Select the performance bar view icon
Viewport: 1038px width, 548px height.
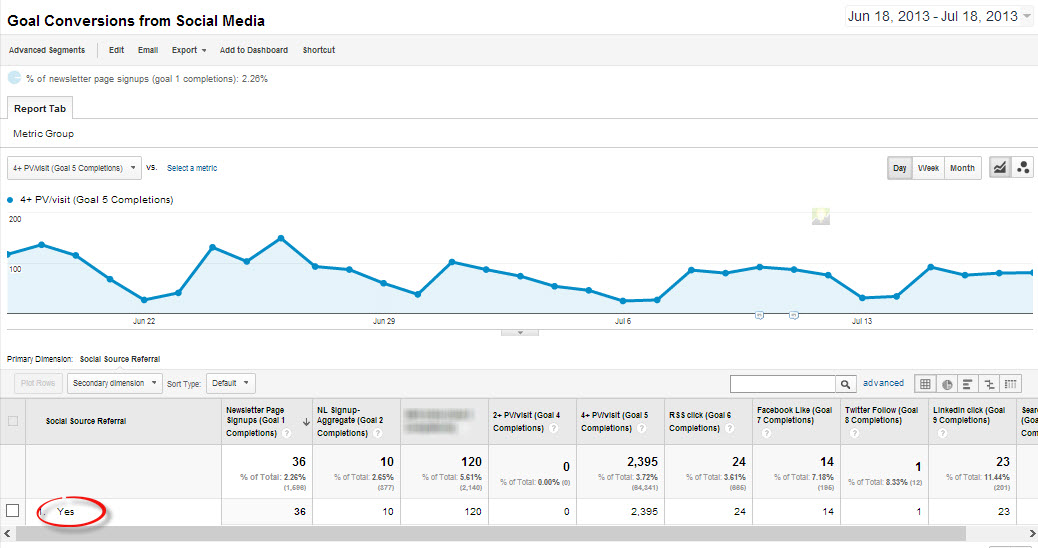click(x=968, y=383)
